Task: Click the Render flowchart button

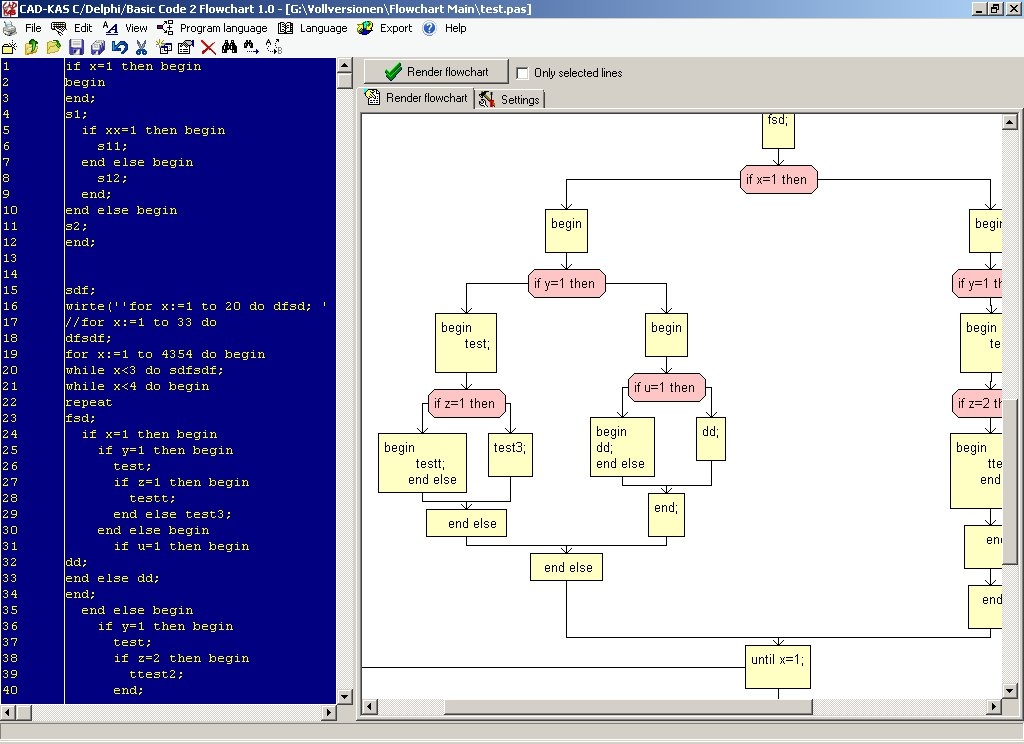Action: click(435, 71)
